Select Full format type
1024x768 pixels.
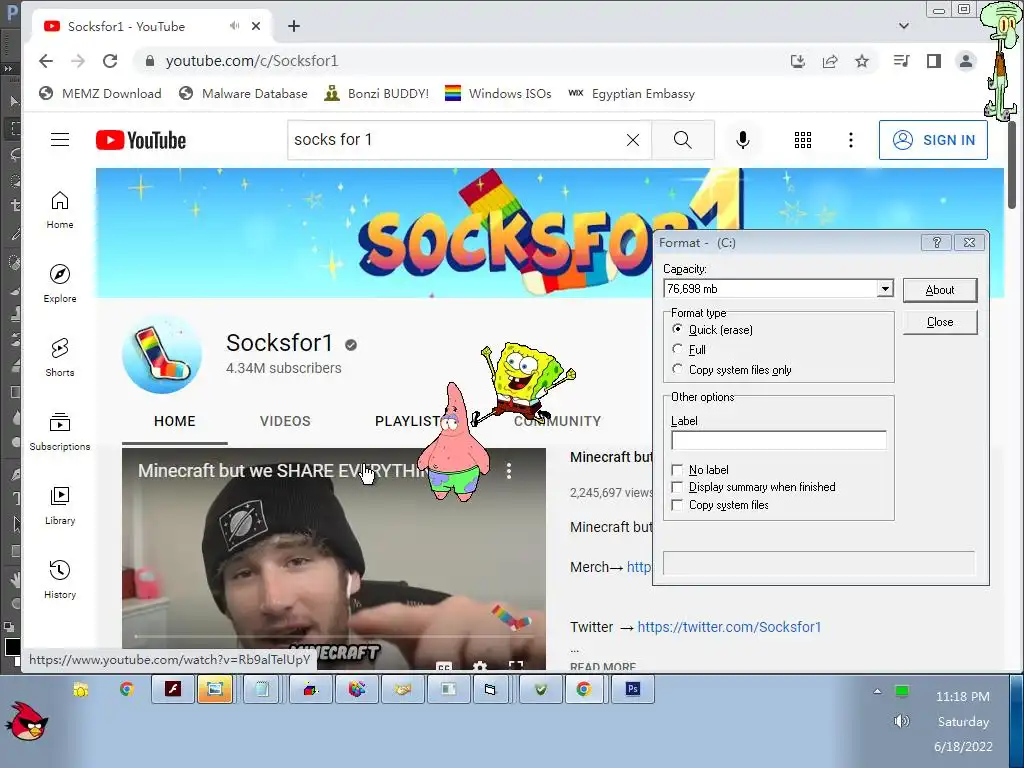pyautogui.click(x=677, y=349)
